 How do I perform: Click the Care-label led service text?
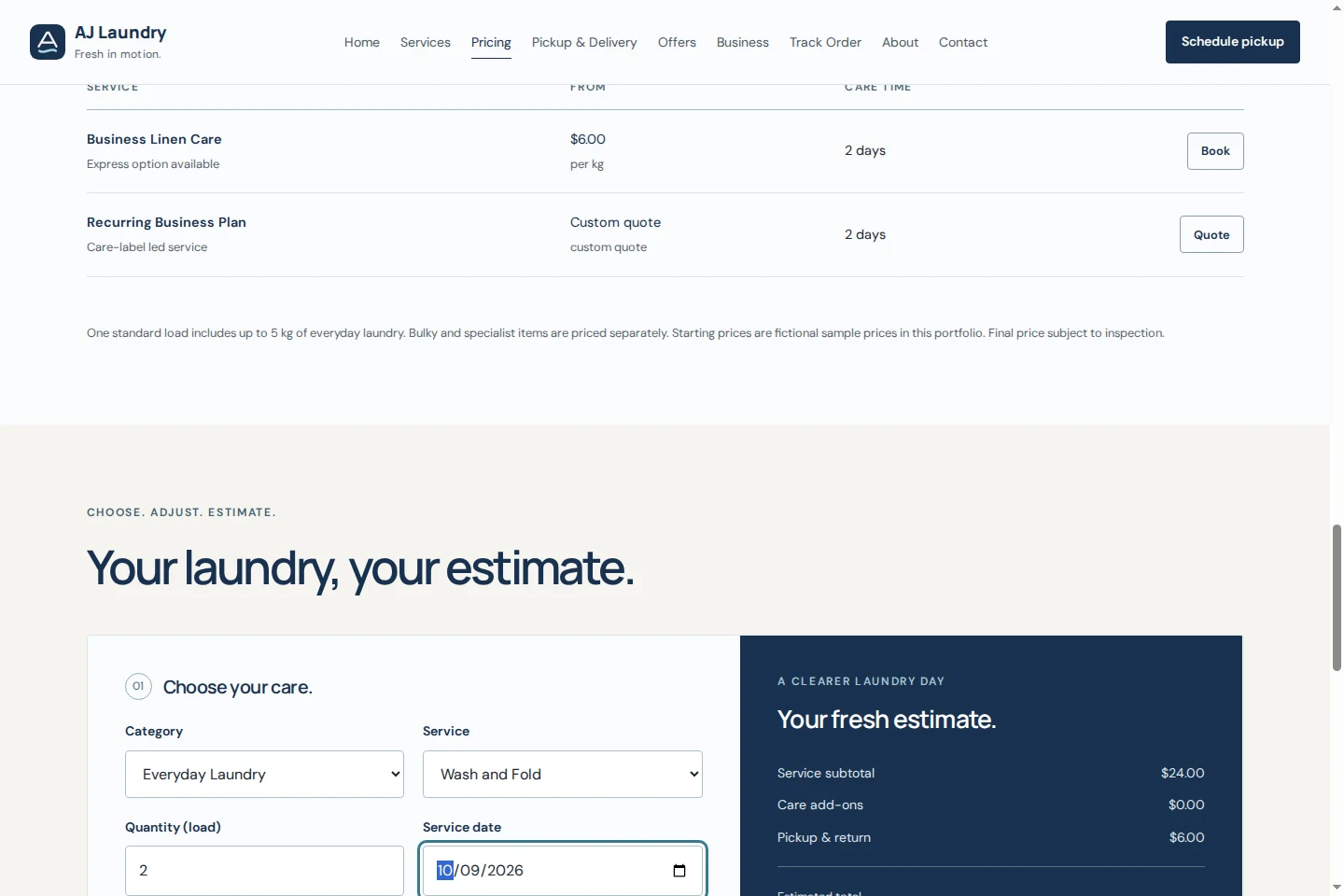[147, 247]
